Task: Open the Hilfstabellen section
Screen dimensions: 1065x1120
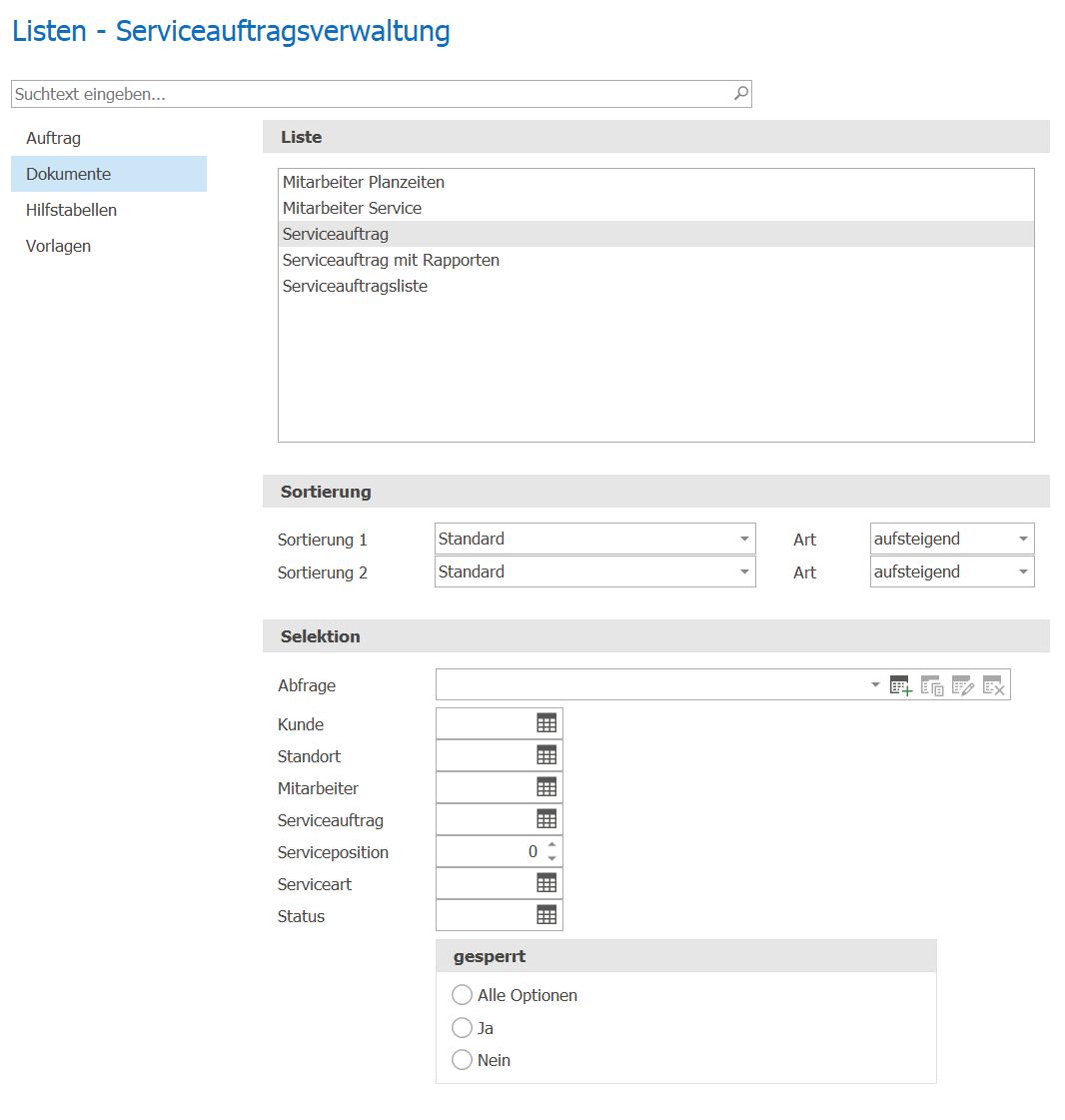Action: (109, 210)
